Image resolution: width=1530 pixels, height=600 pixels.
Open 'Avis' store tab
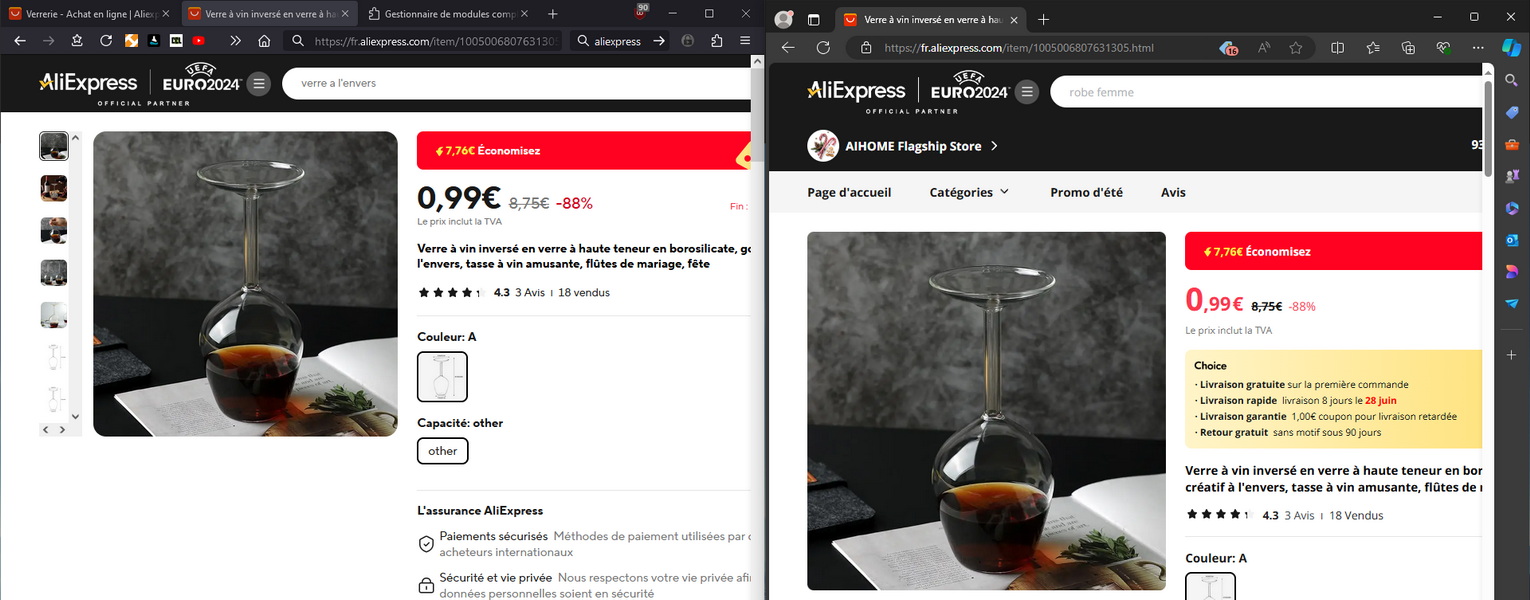point(1173,192)
